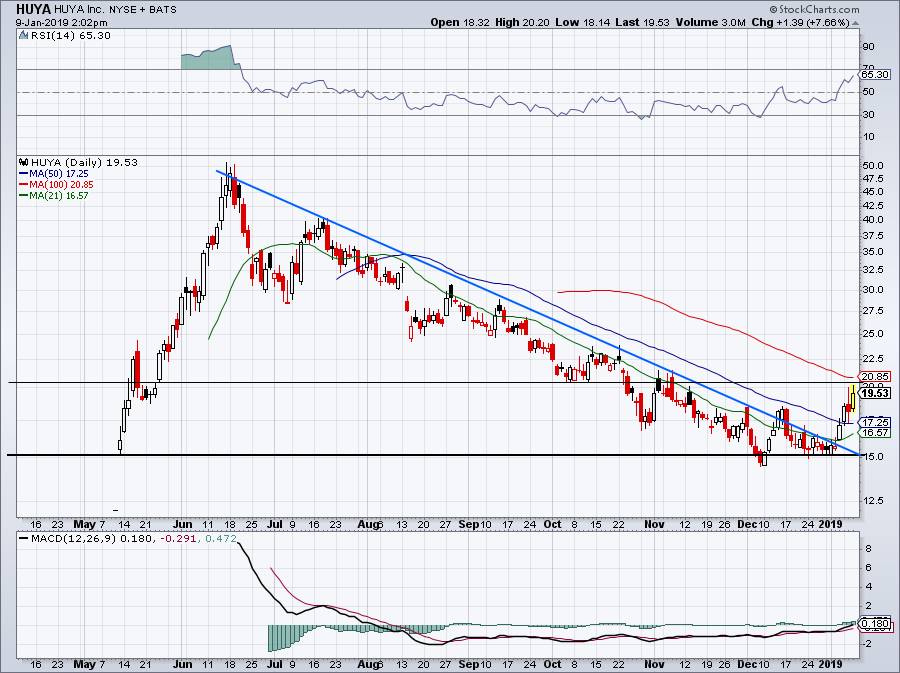The width and height of the screenshot is (900, 673).
Task: Click 'Oct' on the MACD panel date axis
Action: pyautogui.click(x=552, y=664)
